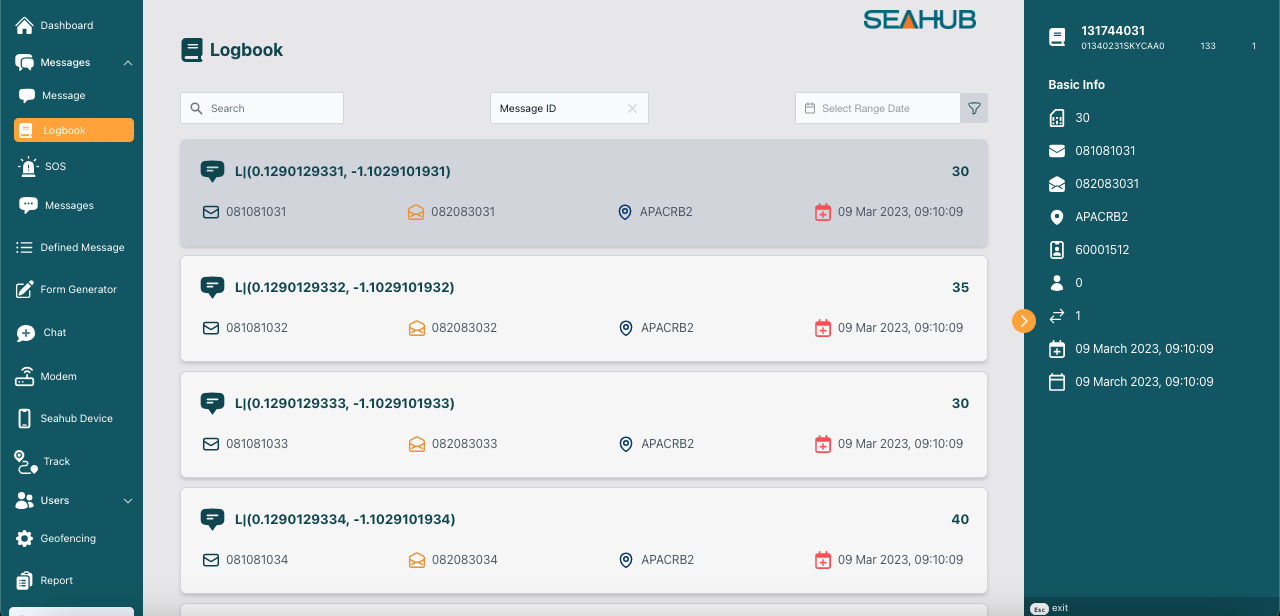The width and height of the screenshot is (1280, 616).
Task: Collapse the Messages menu section
Action: click(128, 63)
